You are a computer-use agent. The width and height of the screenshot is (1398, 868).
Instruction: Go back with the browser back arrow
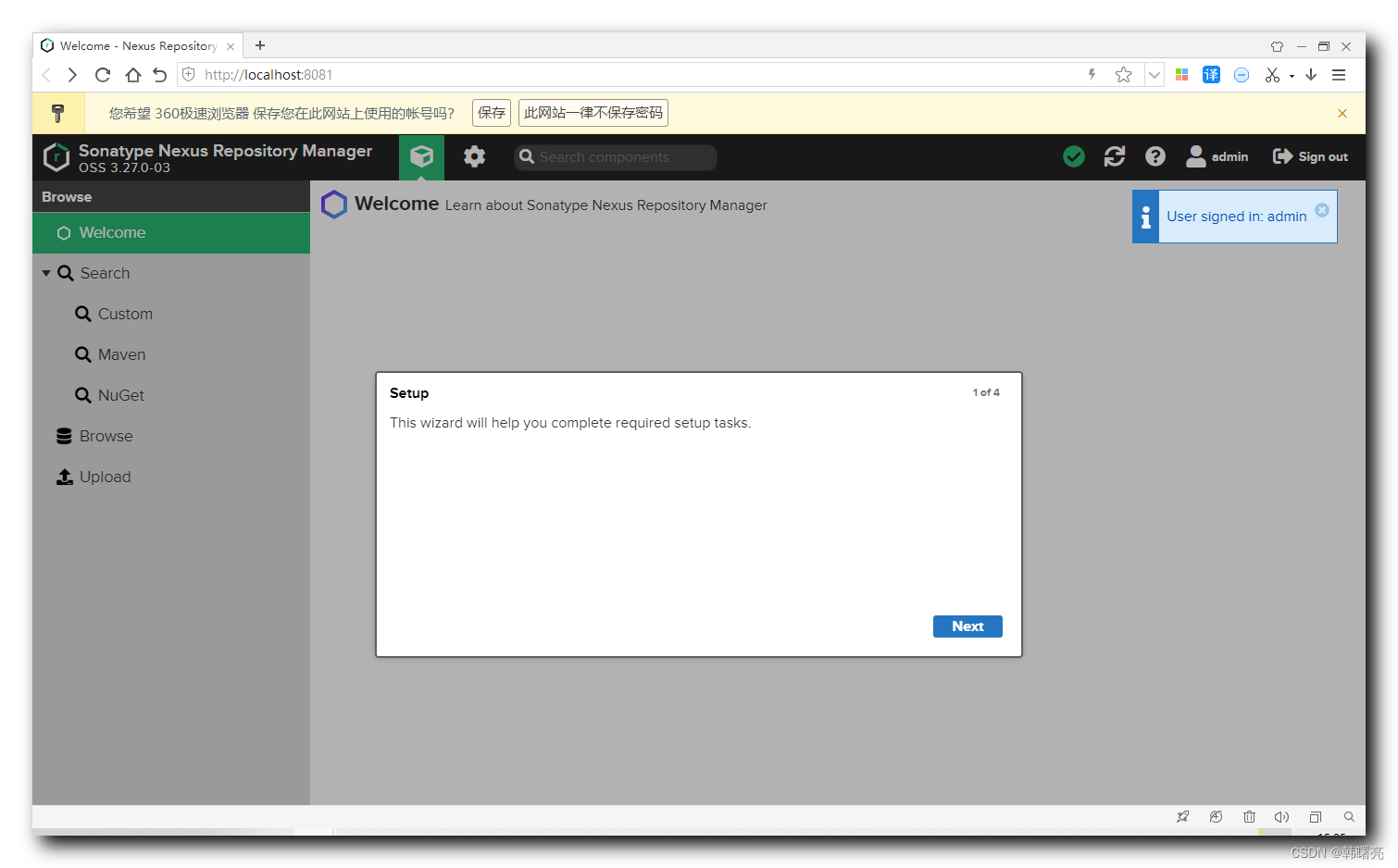click(x=47, y=75)
